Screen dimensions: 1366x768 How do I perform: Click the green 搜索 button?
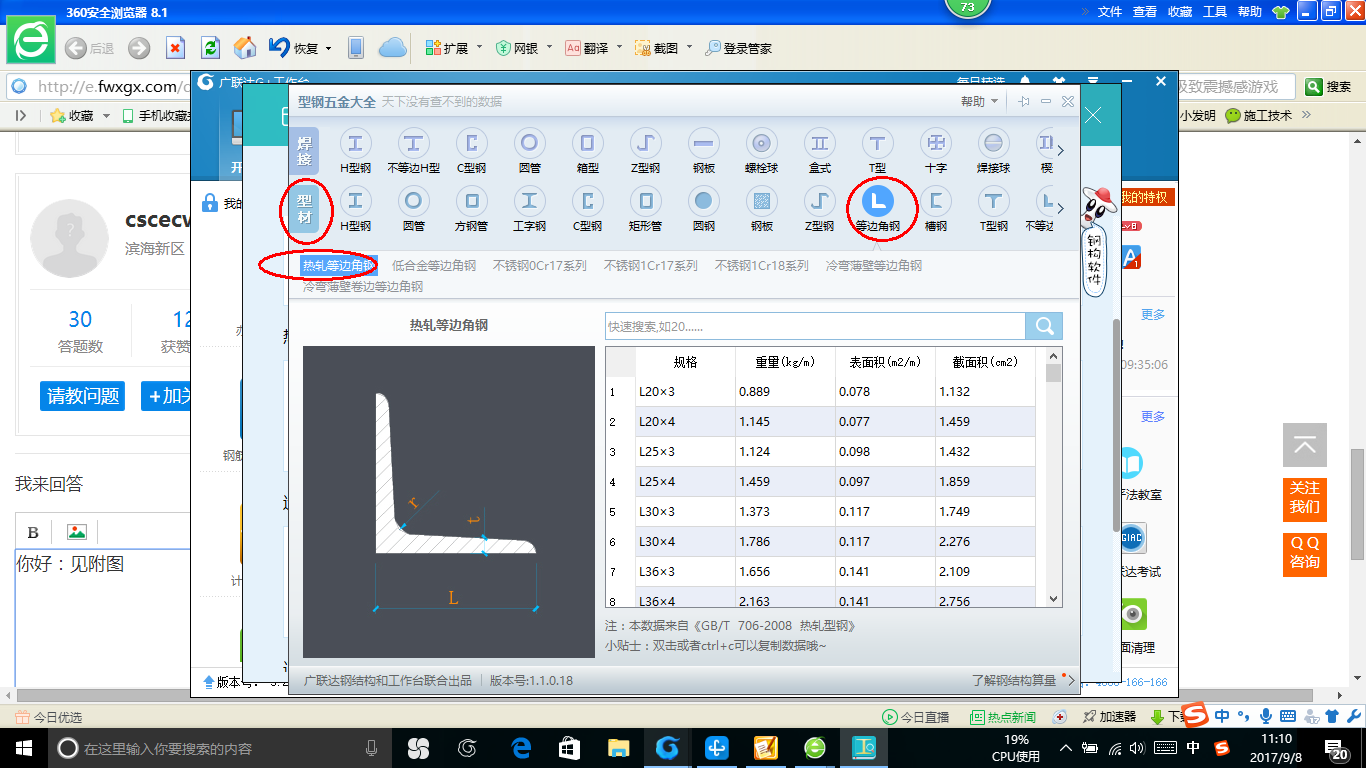click(x=1329, y=87)
